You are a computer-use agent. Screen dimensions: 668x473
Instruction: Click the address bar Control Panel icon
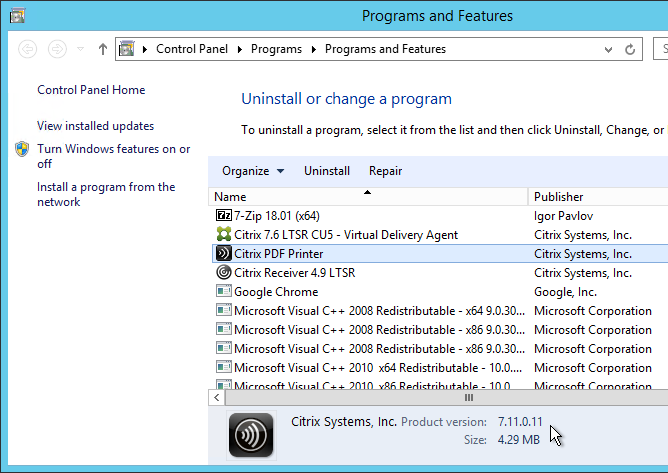[x=127, y=49]
